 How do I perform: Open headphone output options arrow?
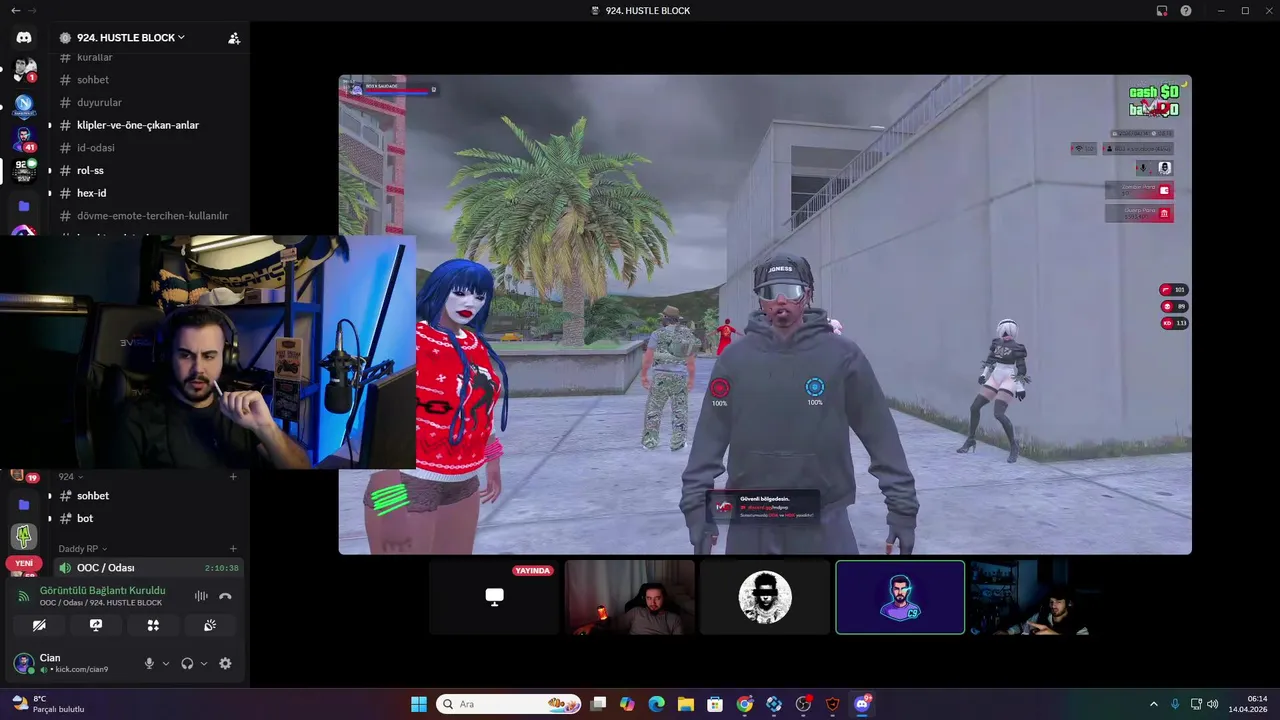pos(204,663)
